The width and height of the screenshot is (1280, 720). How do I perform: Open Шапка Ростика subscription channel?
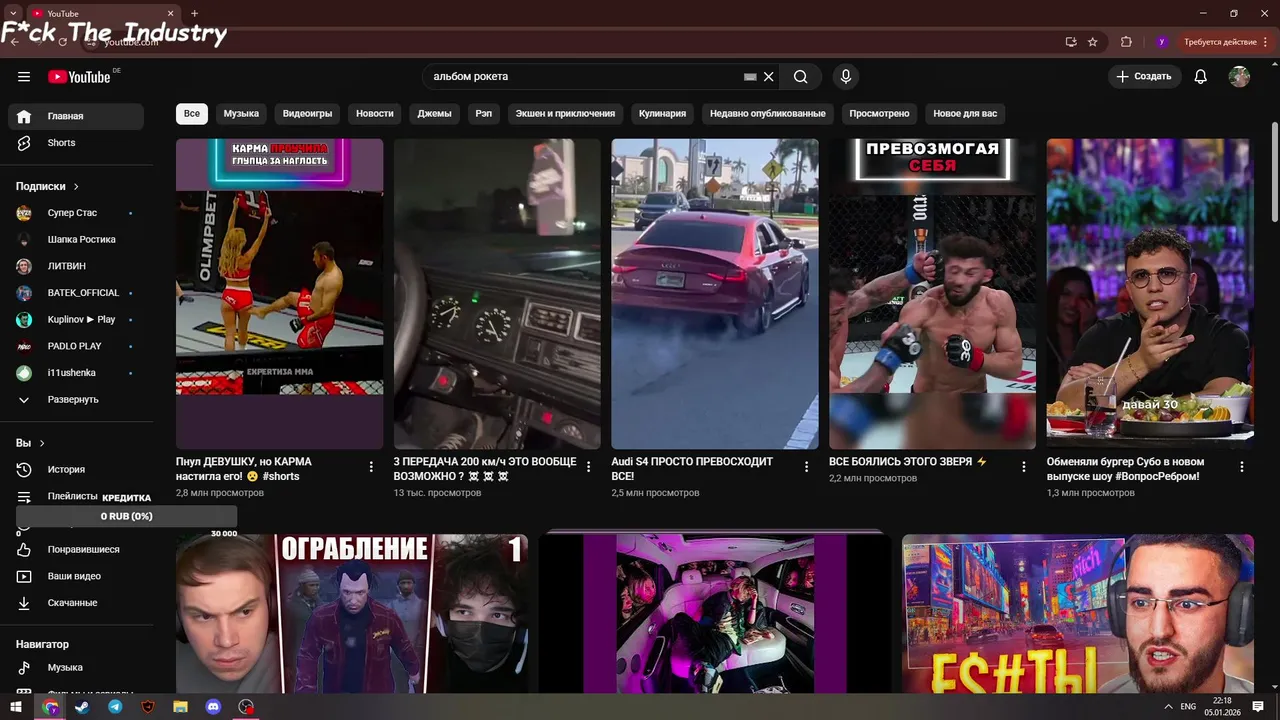[x=76, y=240]
